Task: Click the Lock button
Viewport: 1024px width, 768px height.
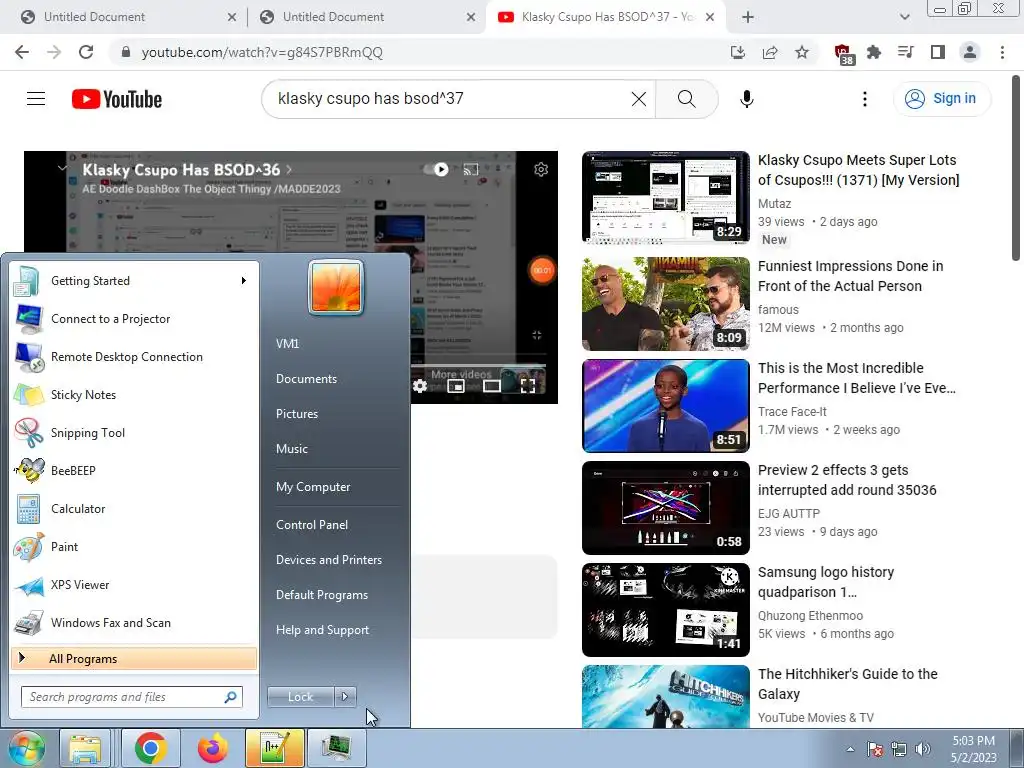Action: pyautogui.click(x=300, y=697)
